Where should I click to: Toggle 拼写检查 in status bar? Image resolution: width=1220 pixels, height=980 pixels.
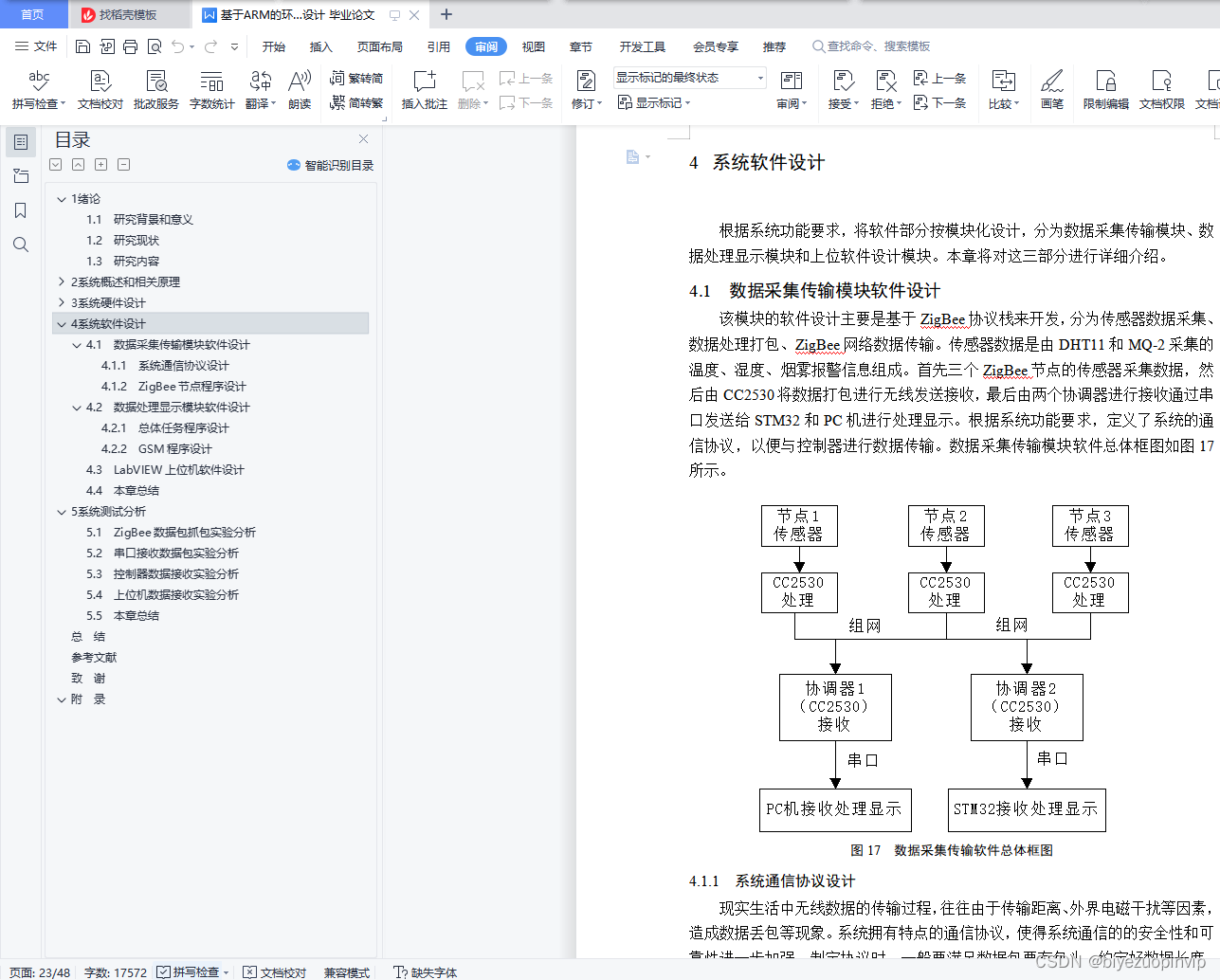(x=193, y=972)
